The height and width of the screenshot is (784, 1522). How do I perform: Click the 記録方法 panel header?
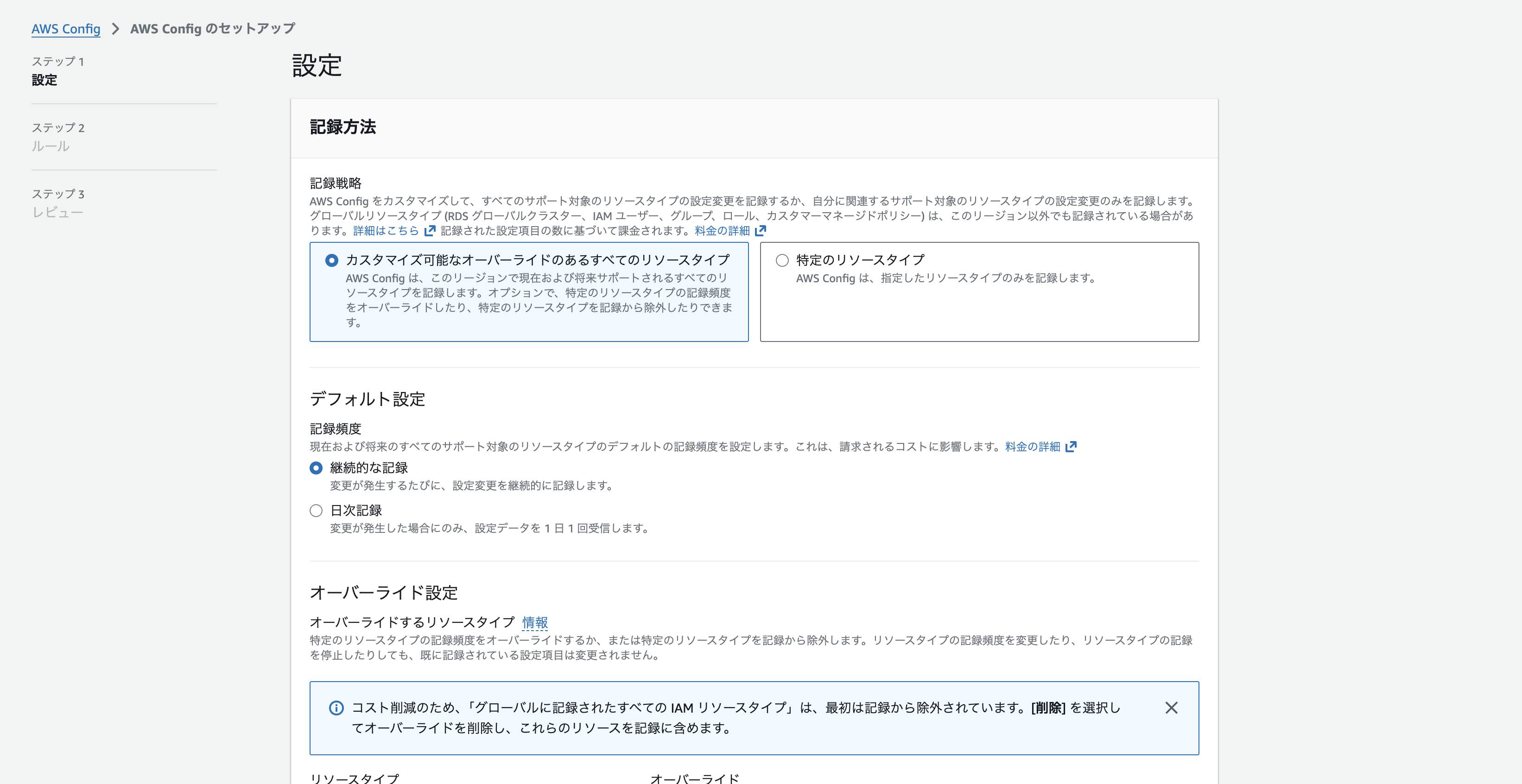[x=342, y=127]
